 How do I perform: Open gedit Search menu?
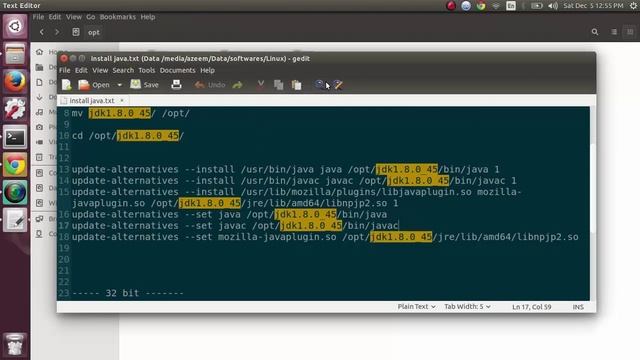(123, 70)
